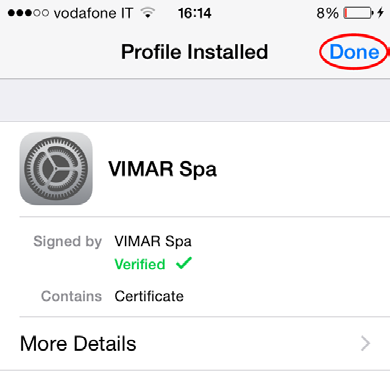
Task: Tap the gray spacer below navigation bar
Action: pos(195,100)
